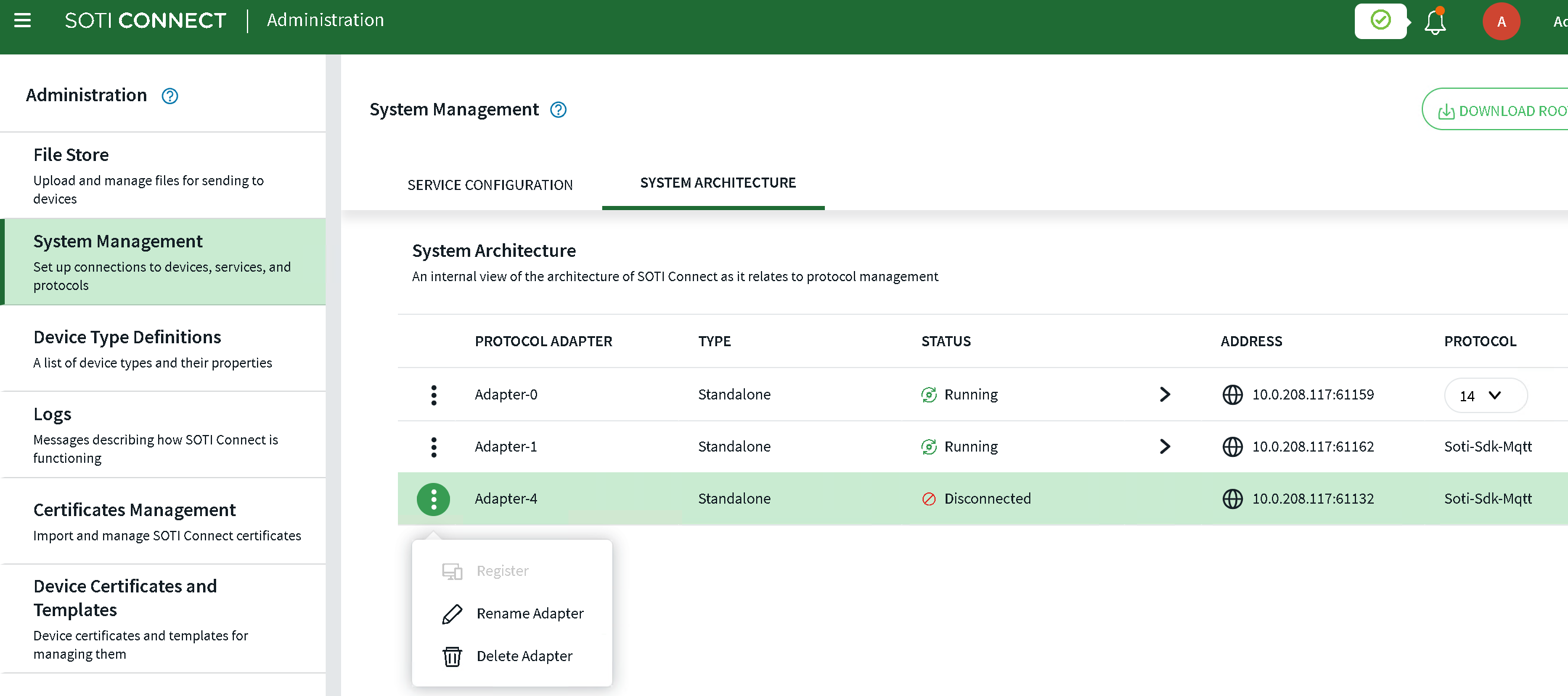Click Standalone type in Adapter-4 row
1568x696 pixels.
coord(734,500)
